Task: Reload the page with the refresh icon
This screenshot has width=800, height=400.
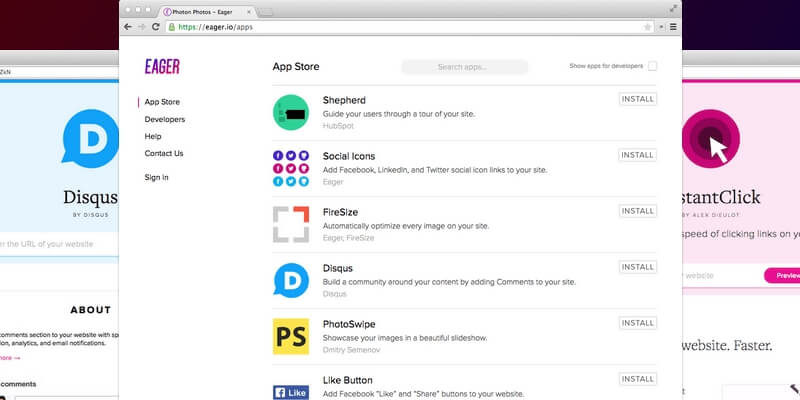Action: tap(156, 26)
